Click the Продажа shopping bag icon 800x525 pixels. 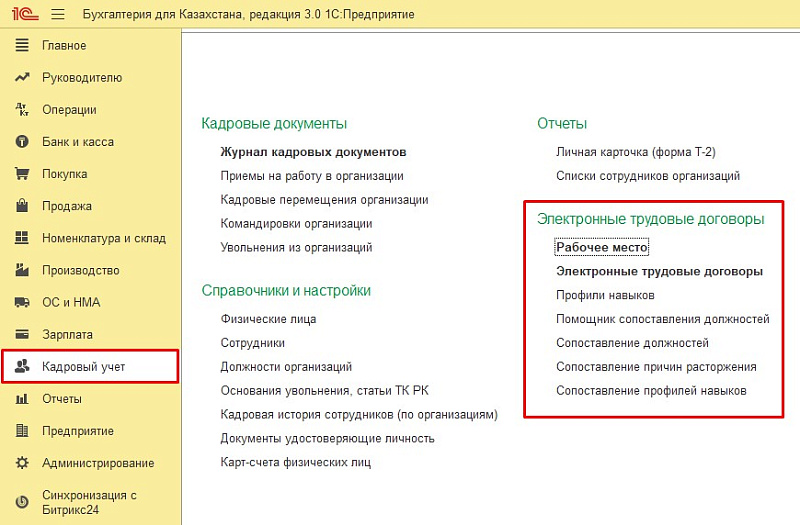[x=21, y=206]
